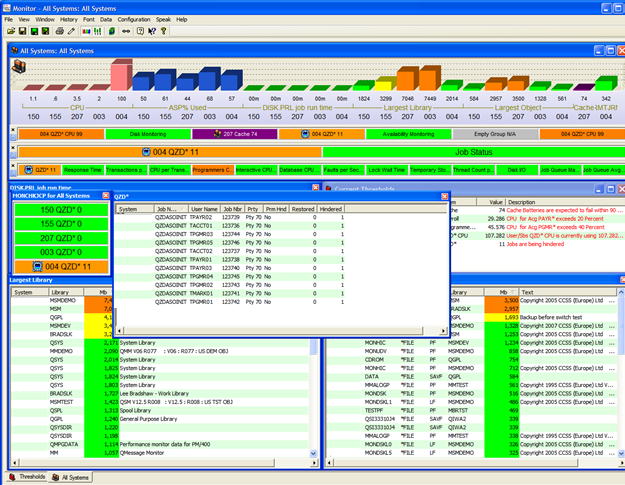
Task: Click the black floppy disk save icon
Action: point(22,31)
